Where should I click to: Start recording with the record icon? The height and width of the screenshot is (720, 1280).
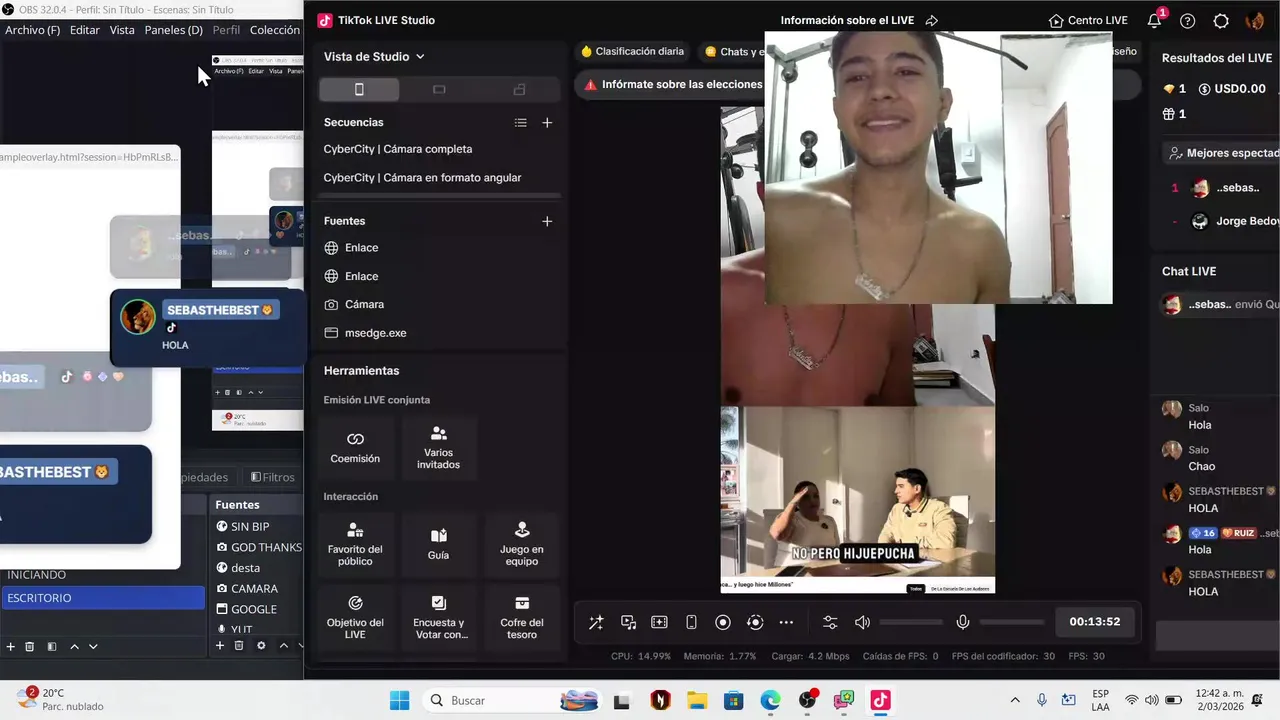tap(723, 622)
